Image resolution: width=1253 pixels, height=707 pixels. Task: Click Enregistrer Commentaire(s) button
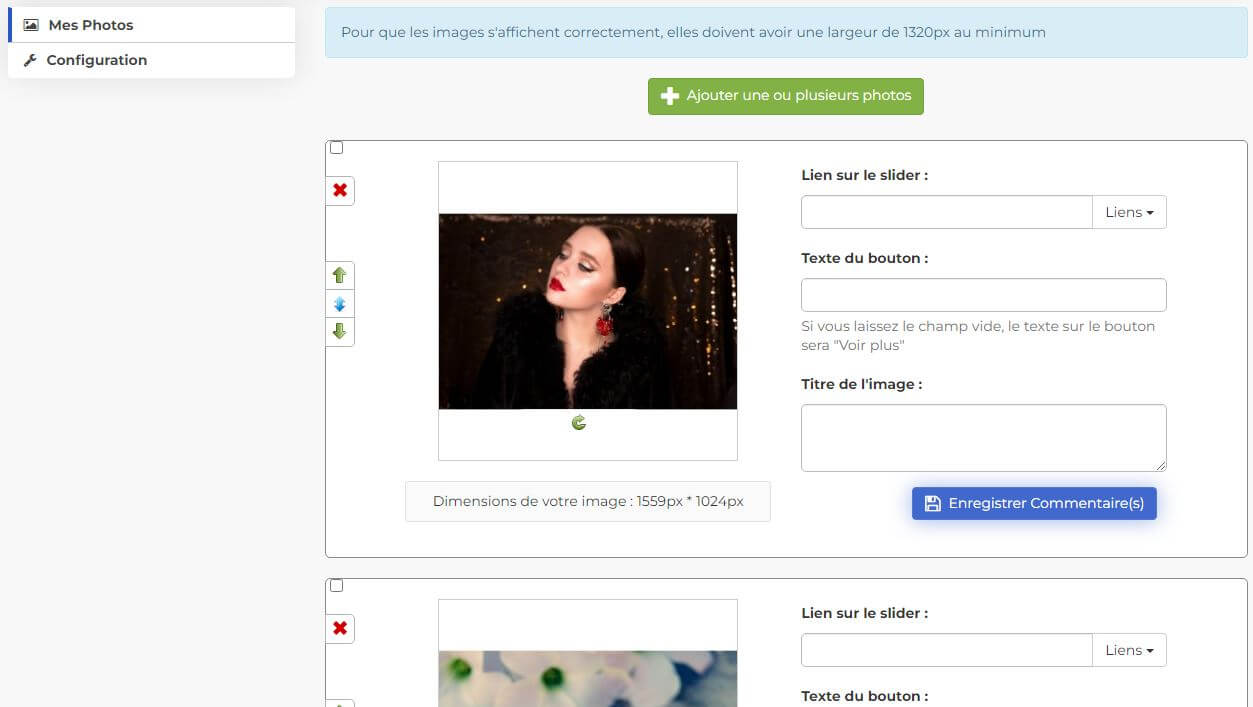pos(1034,503)
